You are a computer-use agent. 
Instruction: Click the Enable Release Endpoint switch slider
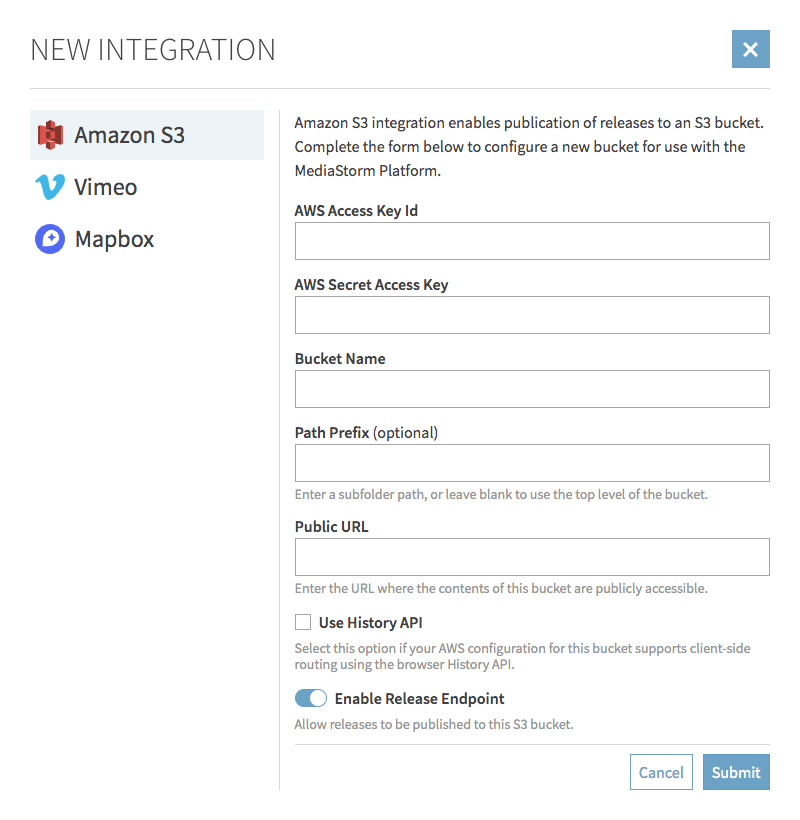311,698
